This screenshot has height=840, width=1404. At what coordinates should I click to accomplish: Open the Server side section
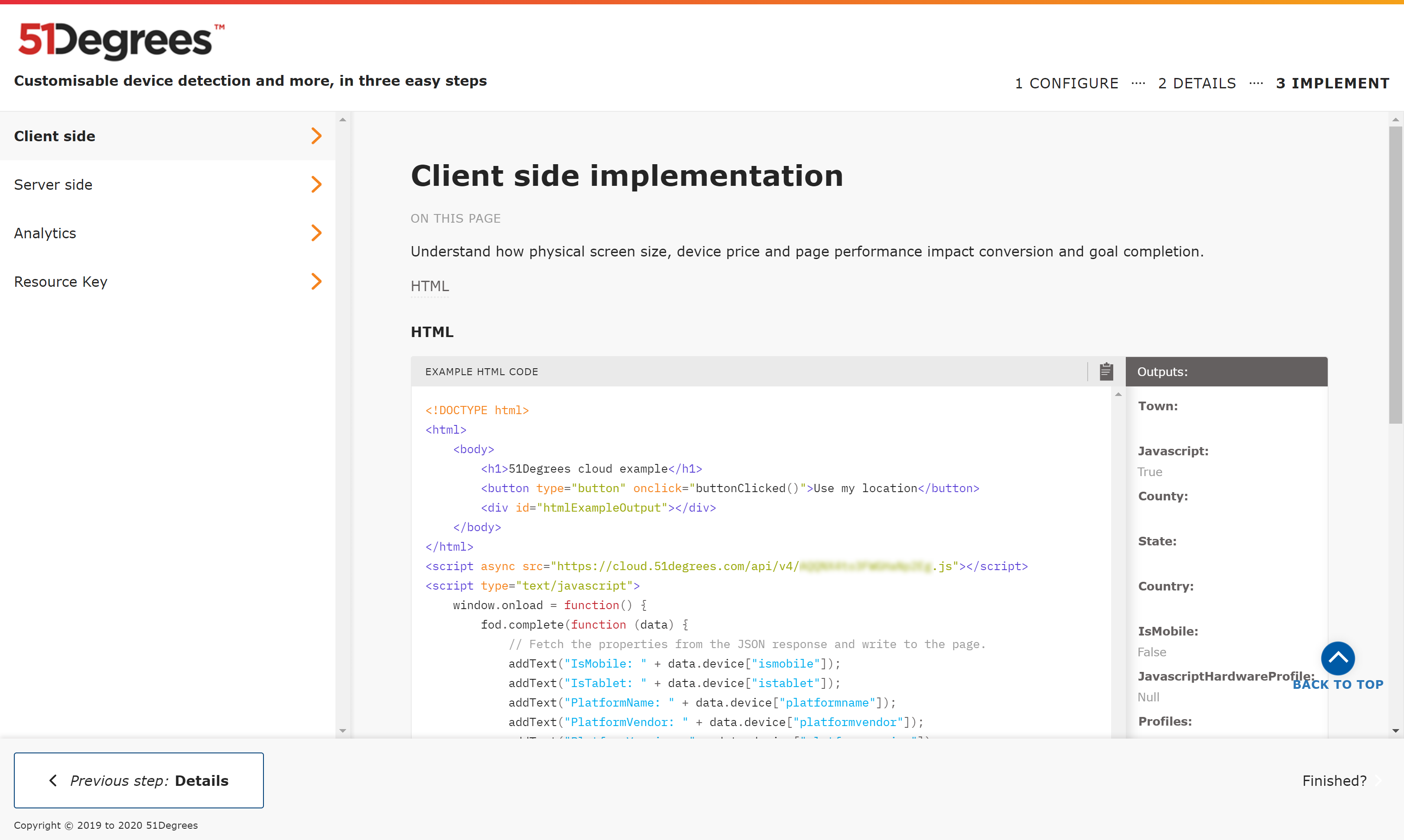(168, 185)
